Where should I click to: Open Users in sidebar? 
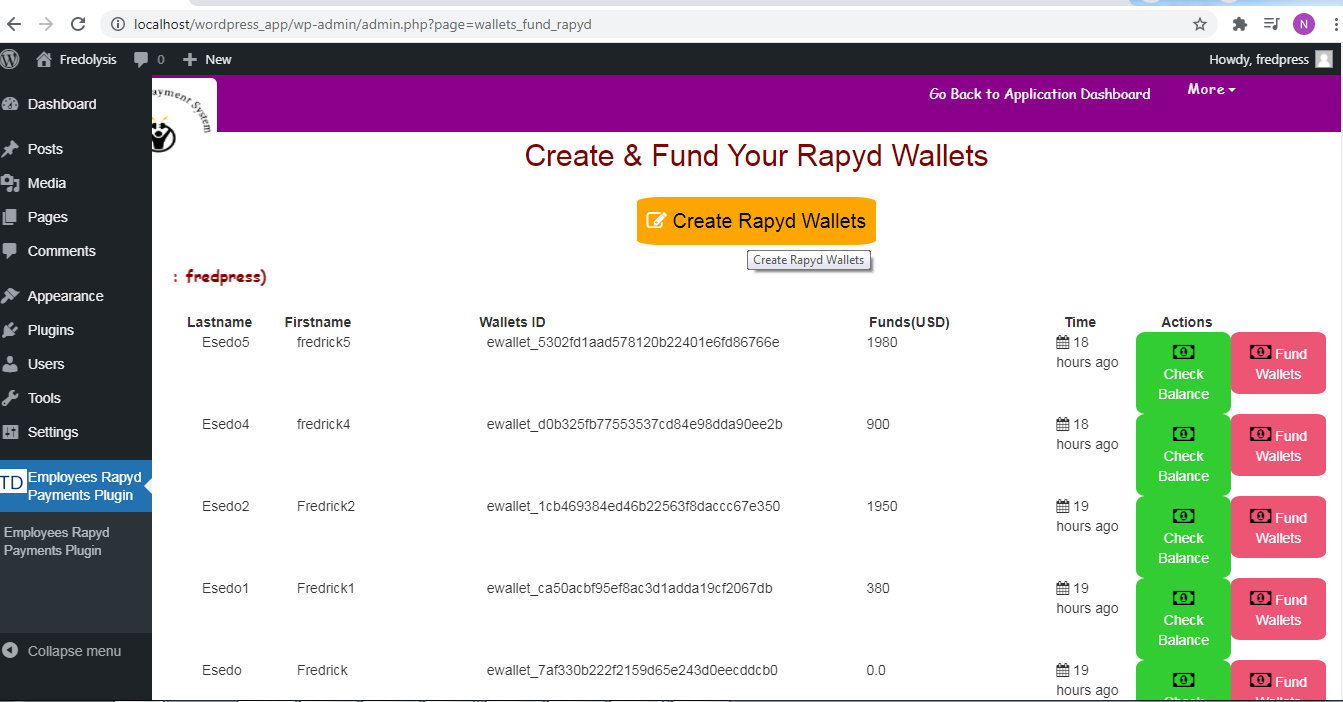coord(76,364)
